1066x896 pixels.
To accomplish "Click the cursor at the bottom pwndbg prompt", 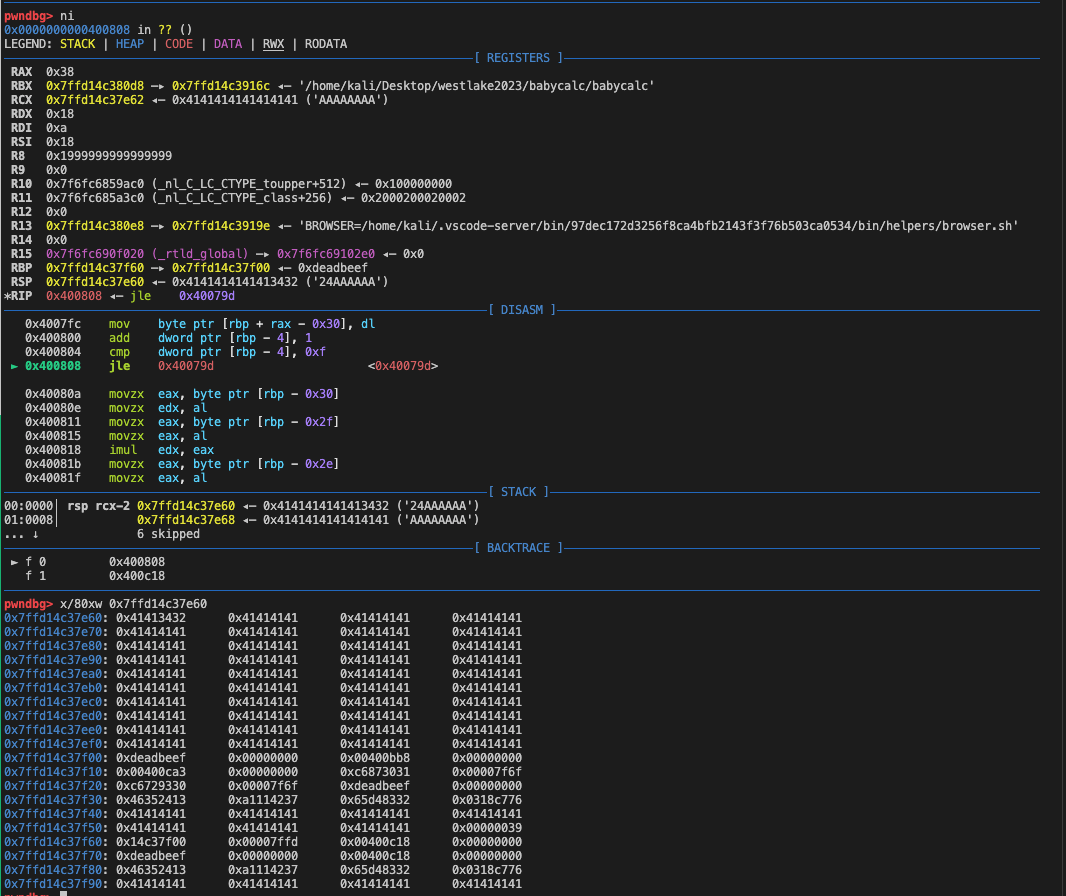I will pos(63,893).
